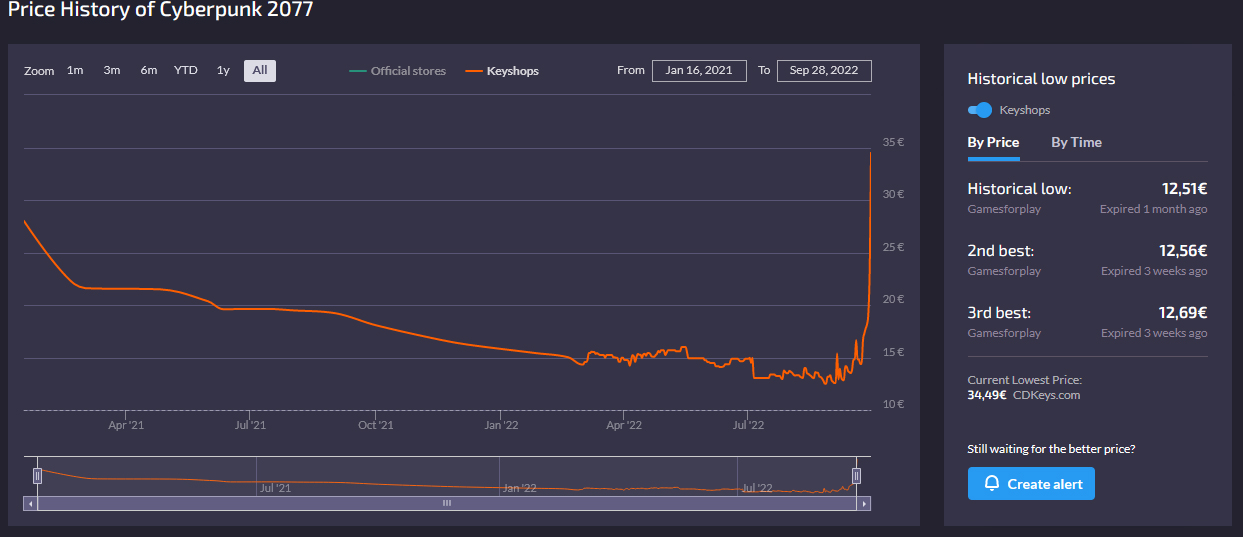Click the price spike peak on the chart

coord(871,152)
